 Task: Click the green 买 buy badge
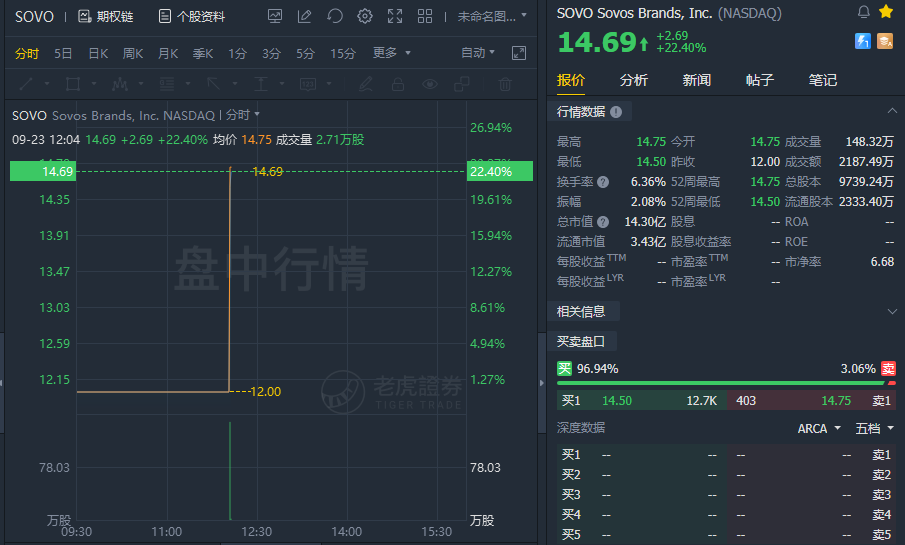(x=564, y=368)
